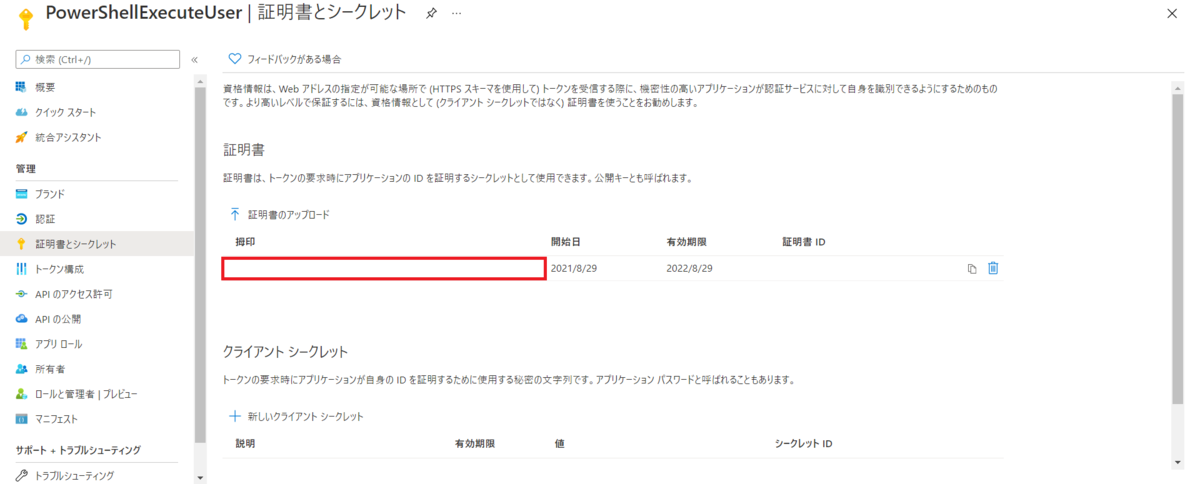The width and height of the screenshot is (1200, 484).
Task: Click the 証明書 ID column header
Action: (x=803, y=242)
